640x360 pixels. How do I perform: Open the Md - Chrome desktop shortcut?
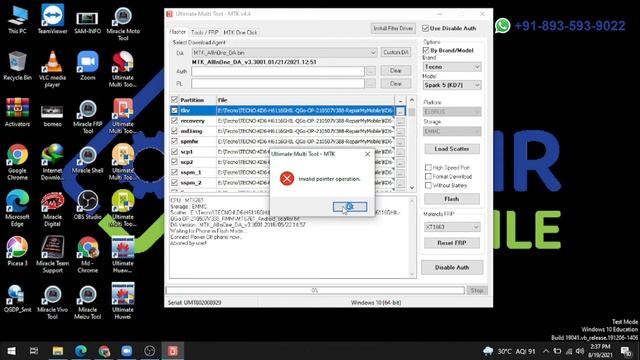tap(87, 255)
